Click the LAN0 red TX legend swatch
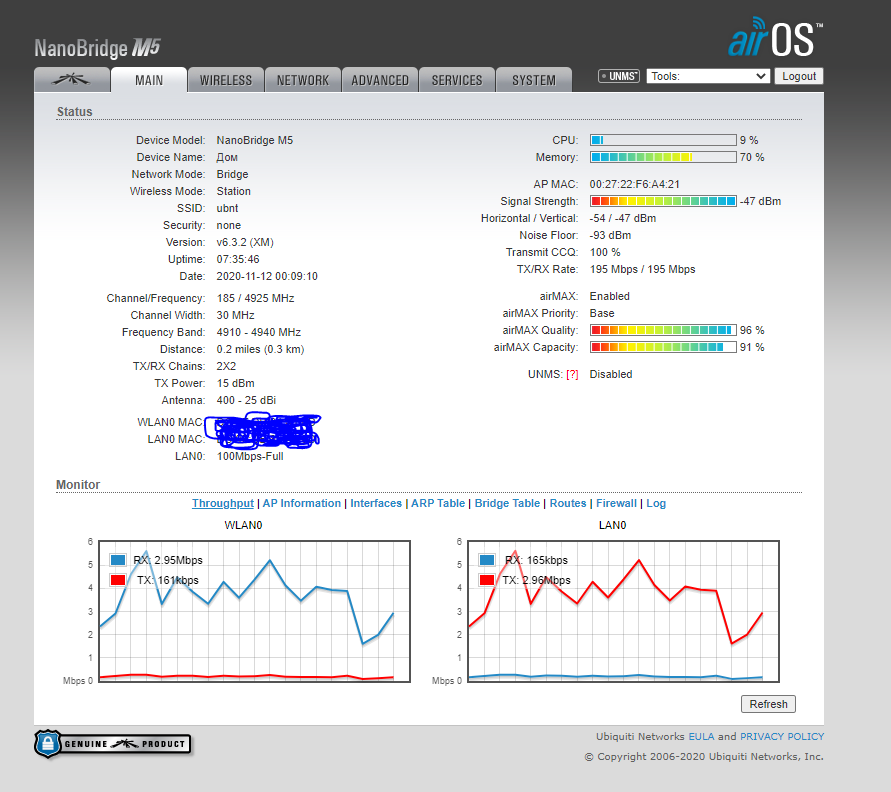Image resolution: width=891 pixels, height=792 pixels. pos(487,580)
